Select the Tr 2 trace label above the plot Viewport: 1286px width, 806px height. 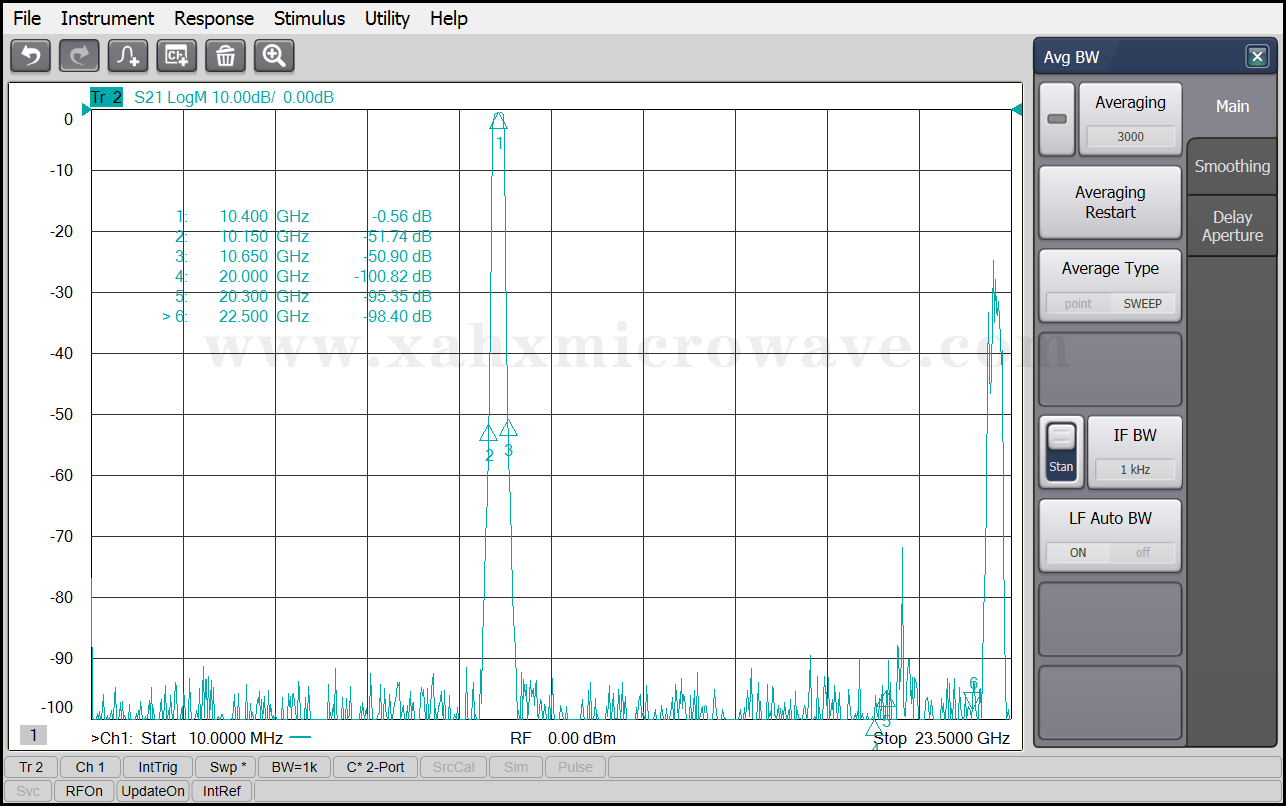106,97
